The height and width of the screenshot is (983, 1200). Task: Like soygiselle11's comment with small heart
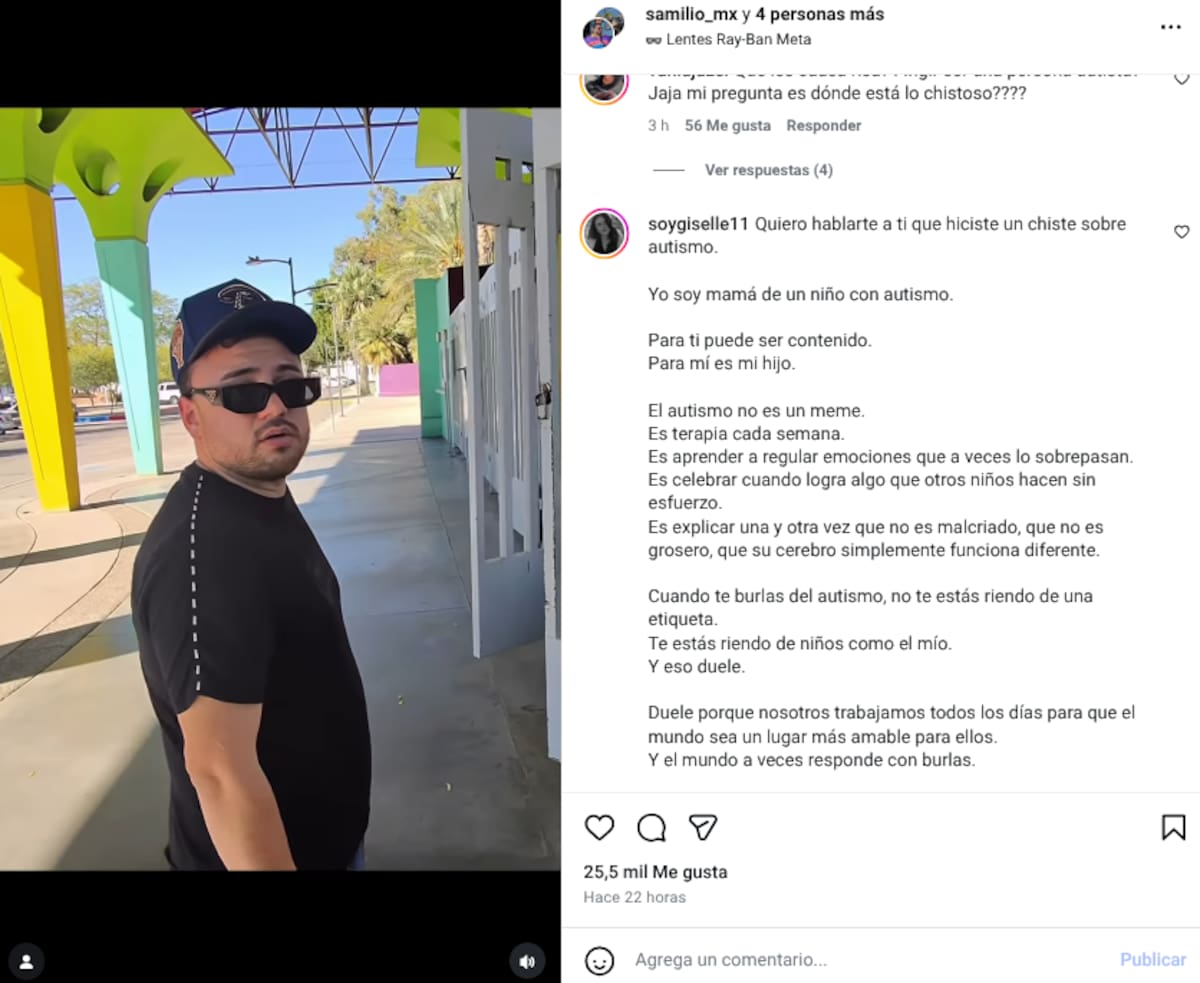[1181, 232]
